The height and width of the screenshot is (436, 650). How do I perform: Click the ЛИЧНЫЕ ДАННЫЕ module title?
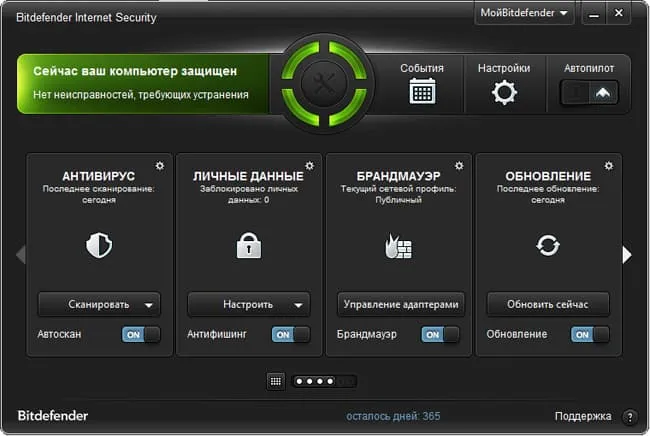pos(248,176)
